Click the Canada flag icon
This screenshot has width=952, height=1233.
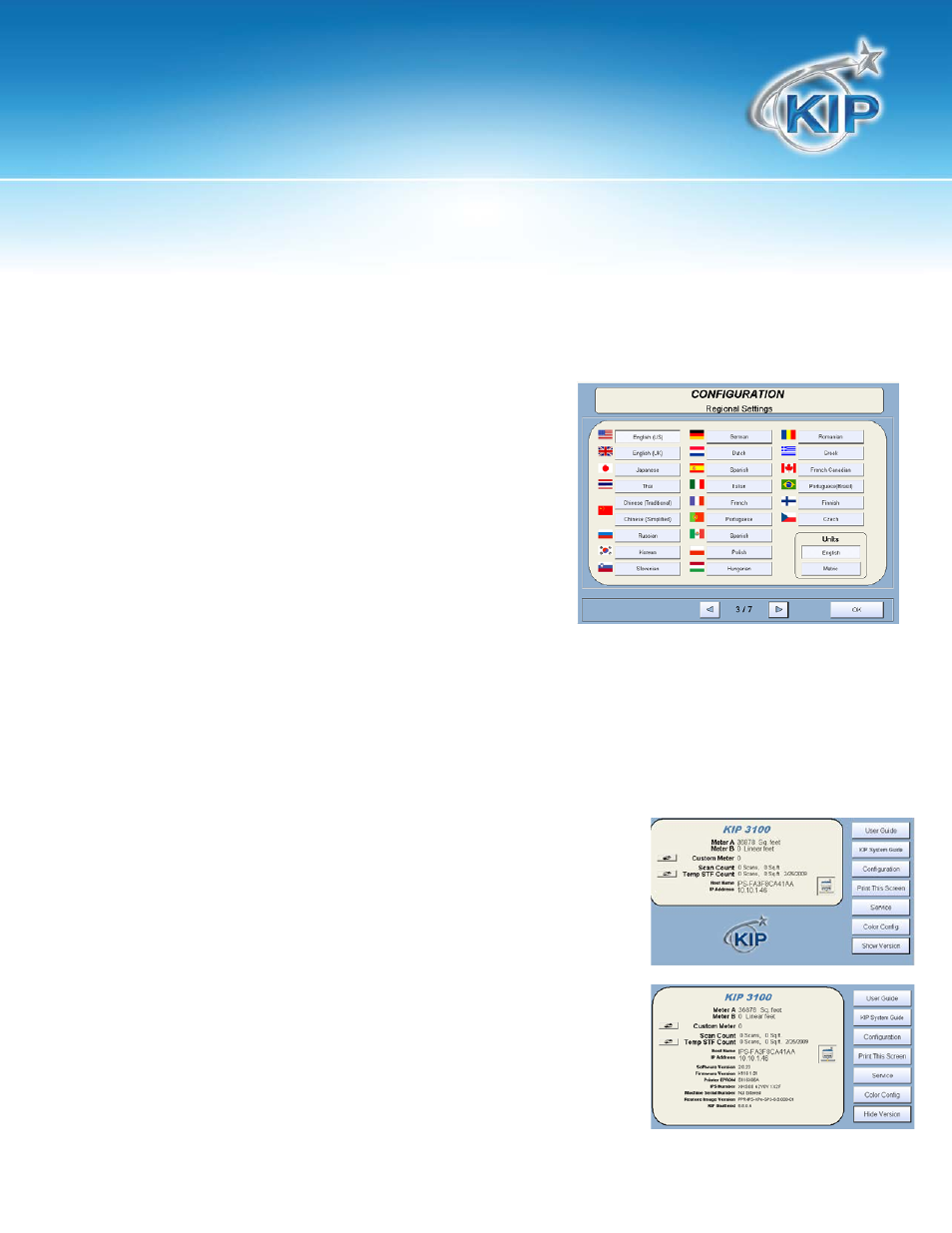(x=788, y=468)
